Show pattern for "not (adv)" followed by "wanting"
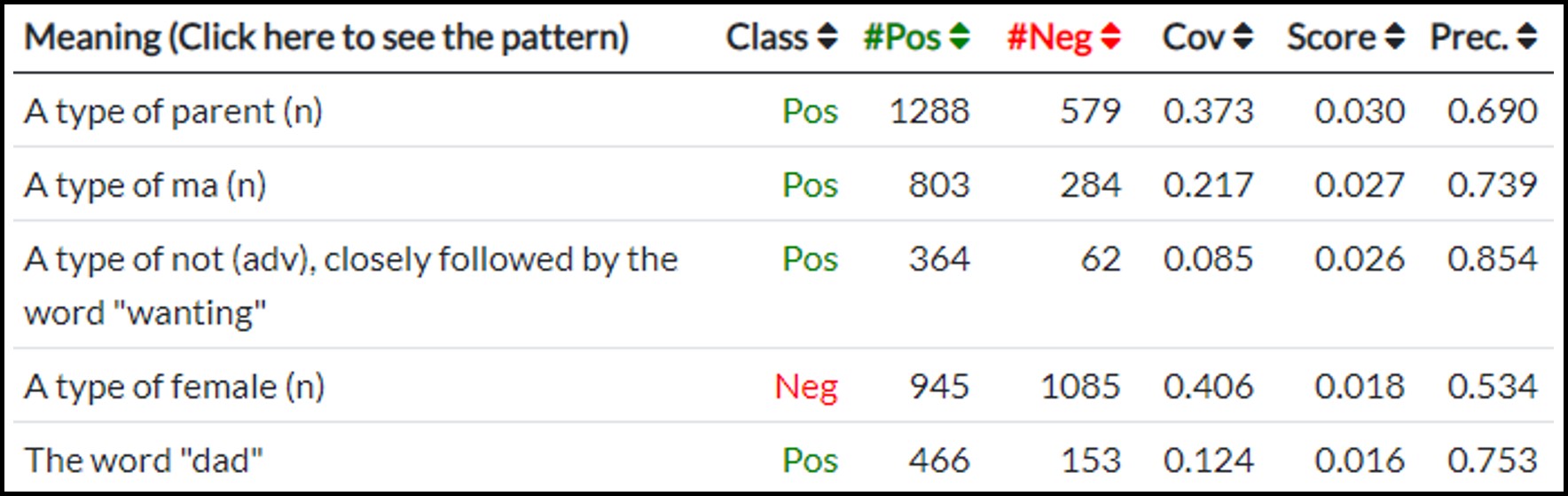Screen dimensions: 1568x496 (350, 260)
